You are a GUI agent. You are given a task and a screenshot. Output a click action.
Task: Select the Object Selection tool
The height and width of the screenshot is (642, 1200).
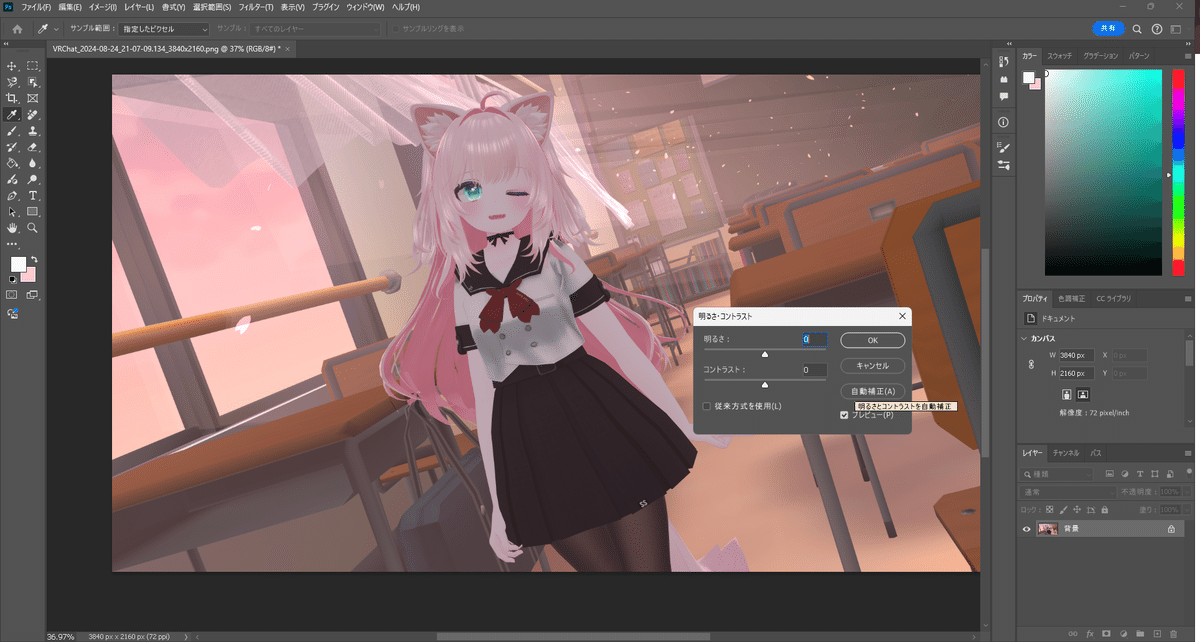point(33,82)
